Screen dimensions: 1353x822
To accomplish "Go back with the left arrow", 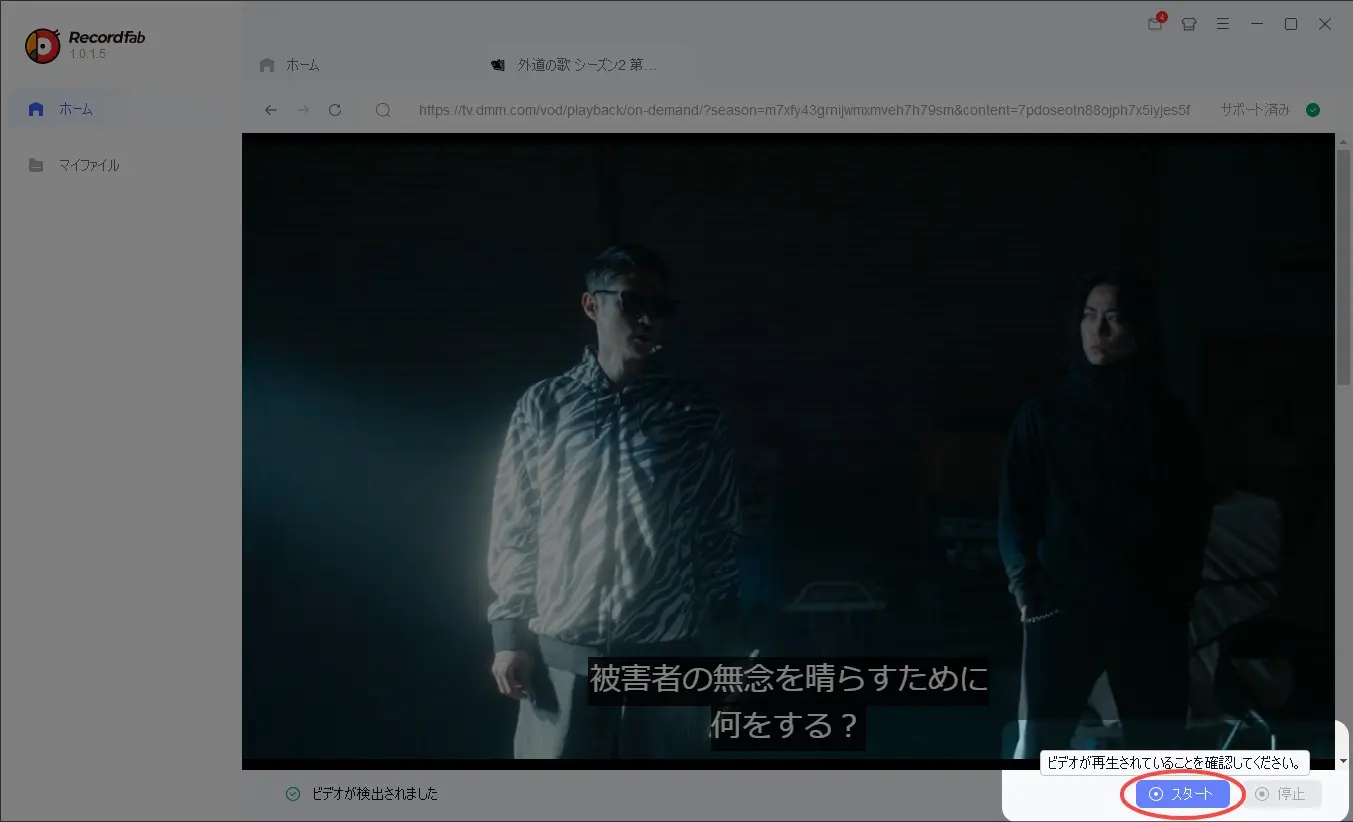I will coord(271,110).
